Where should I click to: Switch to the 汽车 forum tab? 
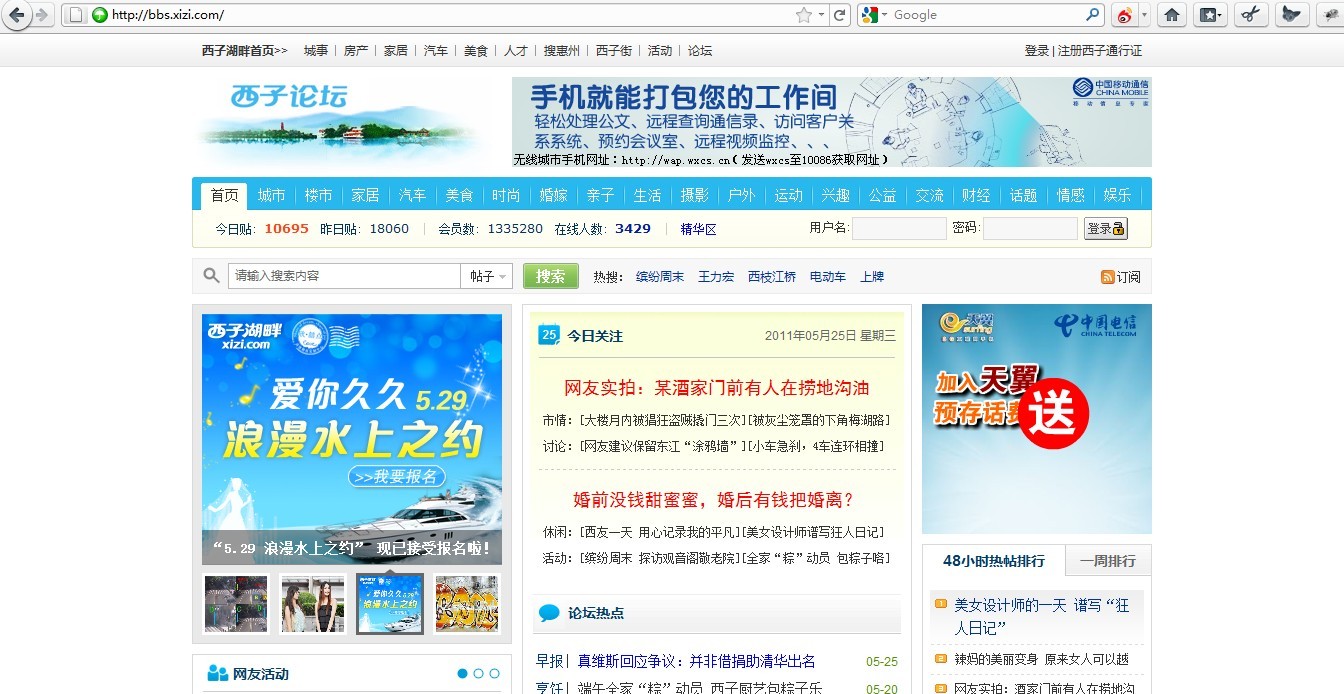point(412,195)
